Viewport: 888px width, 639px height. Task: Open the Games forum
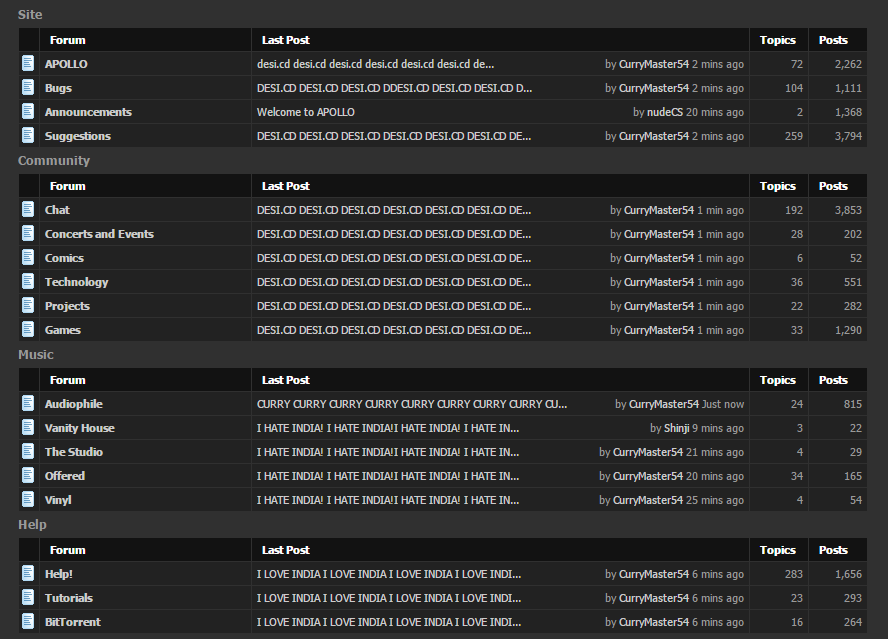63,330
